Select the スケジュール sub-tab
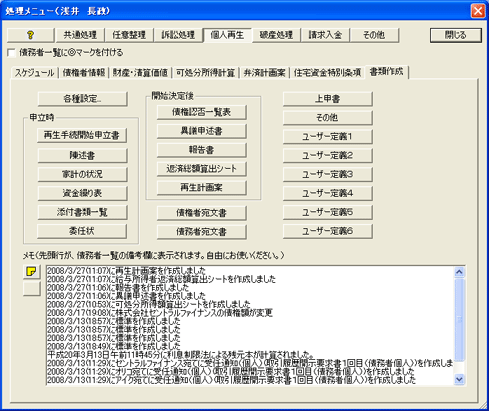 pyautogui.click(x=34, y=73)
